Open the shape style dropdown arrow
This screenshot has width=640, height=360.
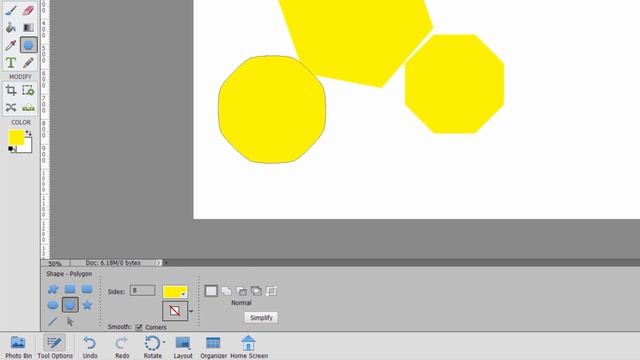(x=191, y=311)
